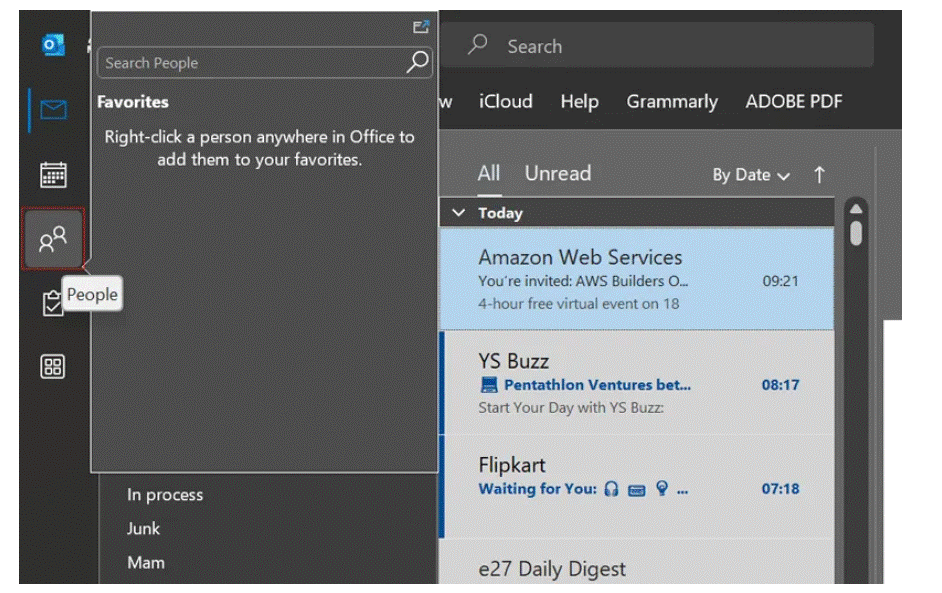Open the YS Buzz email
The image size is (942, 593).
coord(637,383)
